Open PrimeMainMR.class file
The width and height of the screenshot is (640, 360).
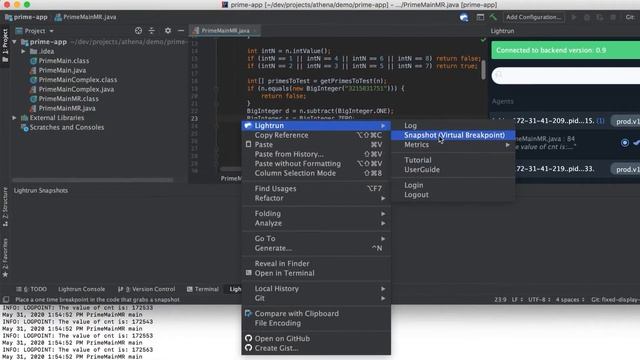68,99
